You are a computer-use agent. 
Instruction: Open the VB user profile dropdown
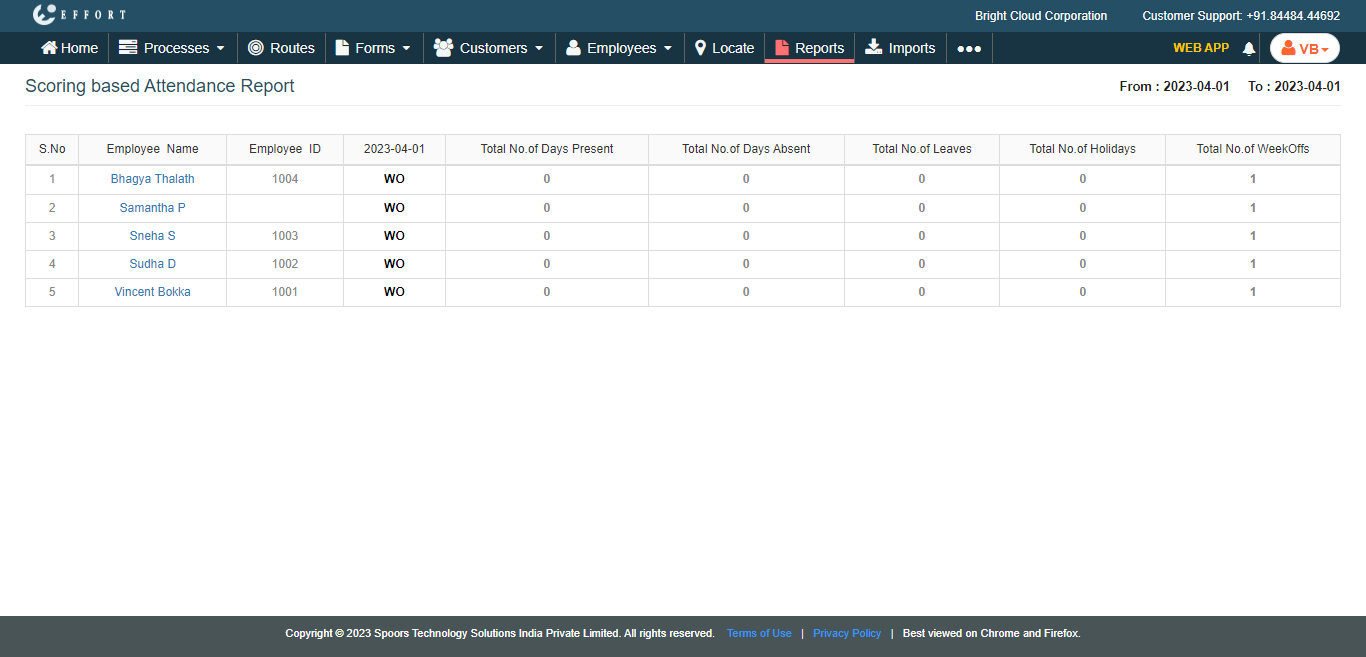coord(1304,48)
